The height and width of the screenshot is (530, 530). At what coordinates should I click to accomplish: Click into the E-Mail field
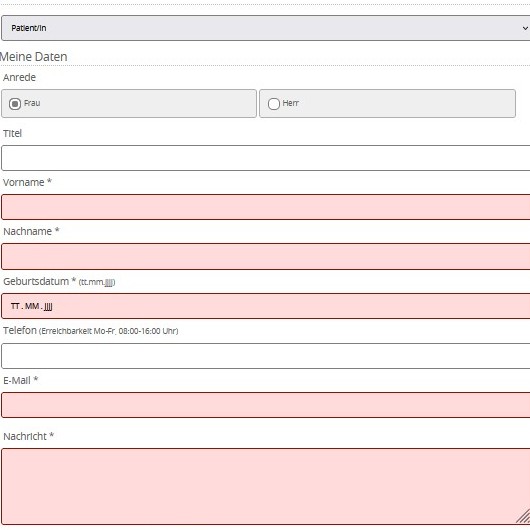click(266, 405)
